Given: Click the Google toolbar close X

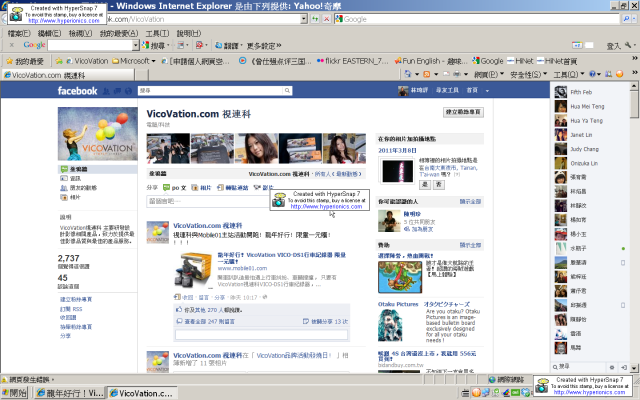Looking at the screenshot, I should click(11, 45).
